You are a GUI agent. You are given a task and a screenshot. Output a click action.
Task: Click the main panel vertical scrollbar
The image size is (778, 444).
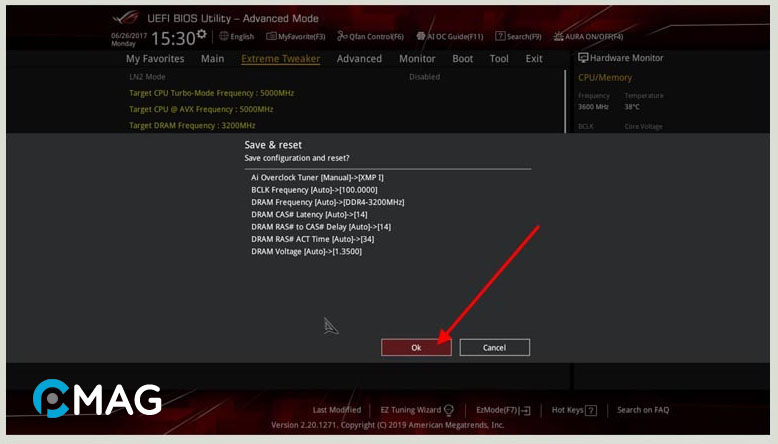[565, 102]
